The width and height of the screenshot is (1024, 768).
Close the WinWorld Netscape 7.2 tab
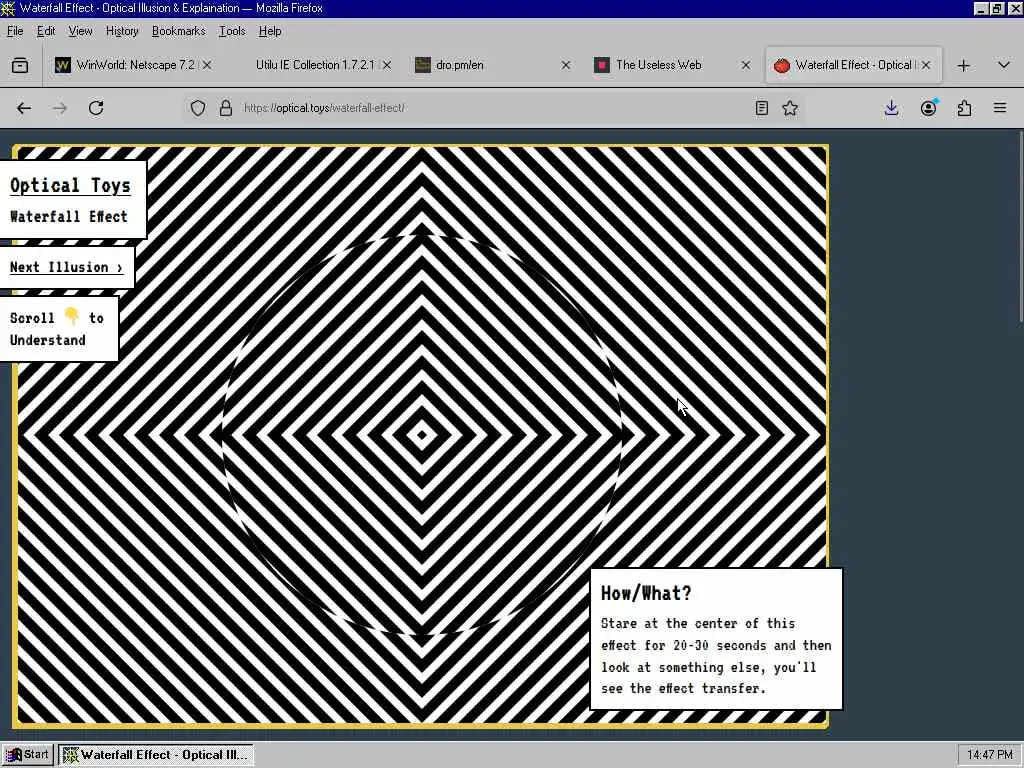(x=207, y=65)
